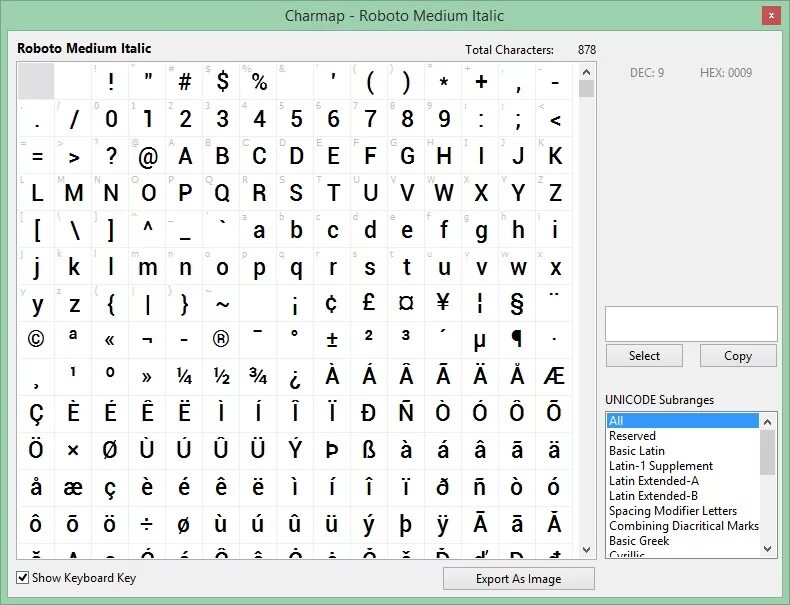Select the multiplication sign × glyph
Image resolution: width=790 pixels, height=605 pixels.
[74, 451]
